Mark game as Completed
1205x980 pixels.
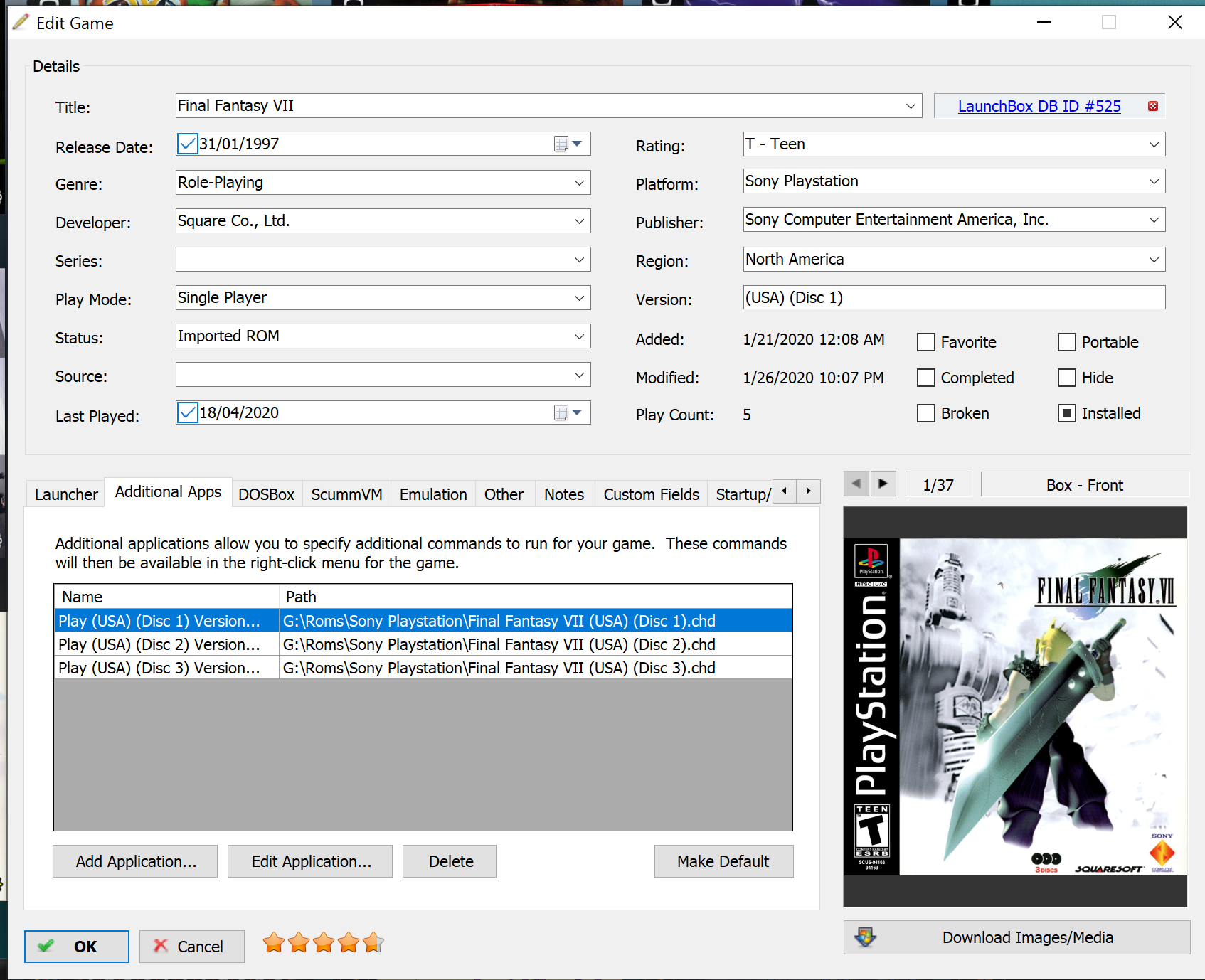tap(926, 378)
